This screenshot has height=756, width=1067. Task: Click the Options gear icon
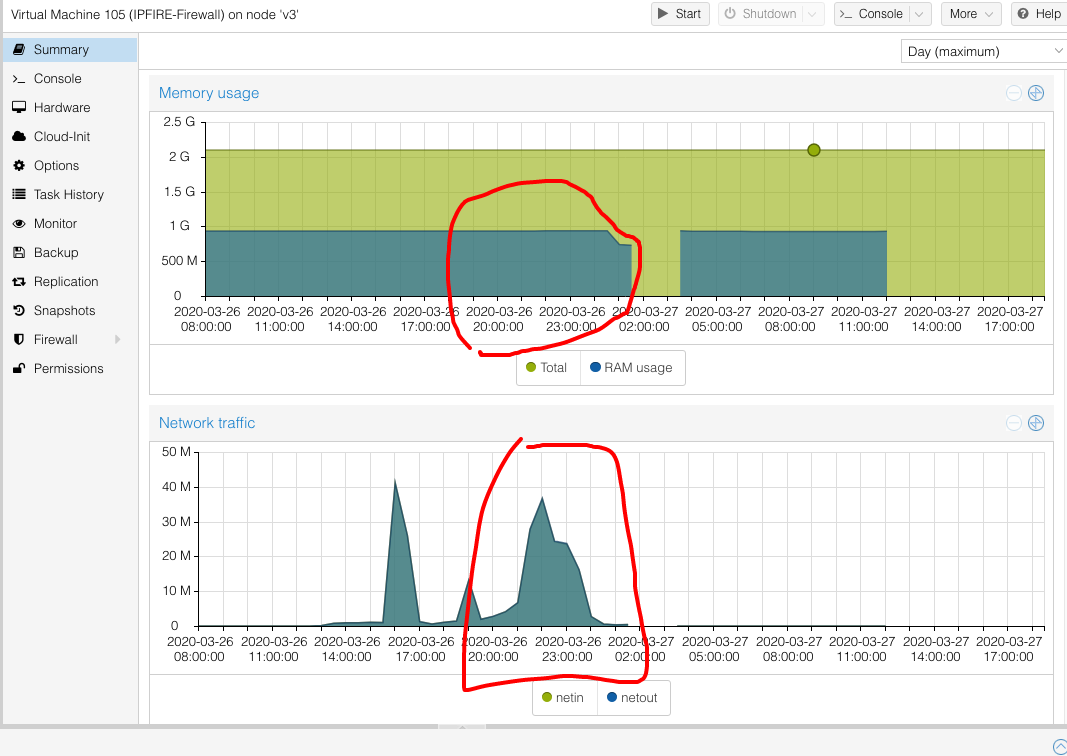pyautogui.click(x=19, y=166)
